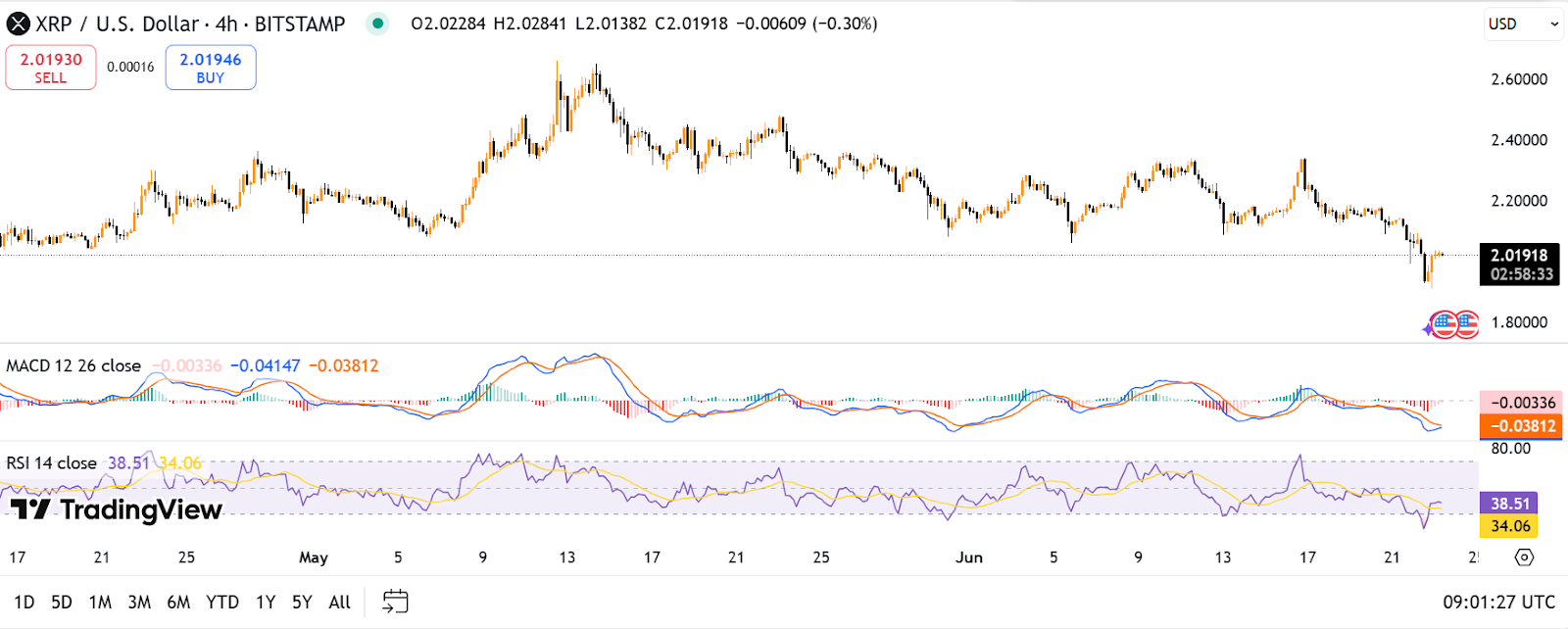Click the 80.00 RSI axis label
Viewport: 1568px width, 629px height.
click(x=1510, y=449)
